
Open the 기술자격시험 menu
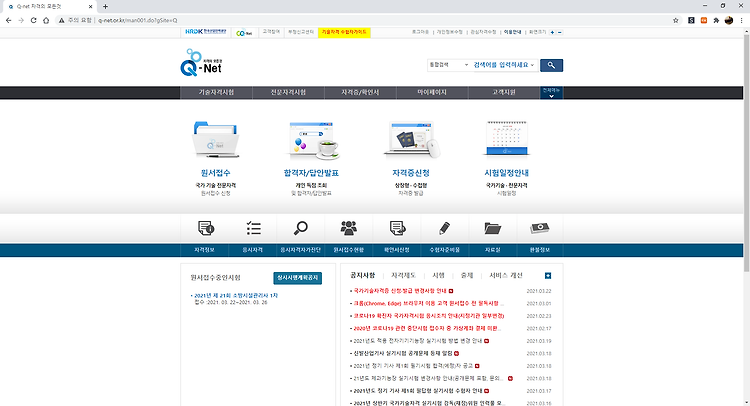(216, 92)
